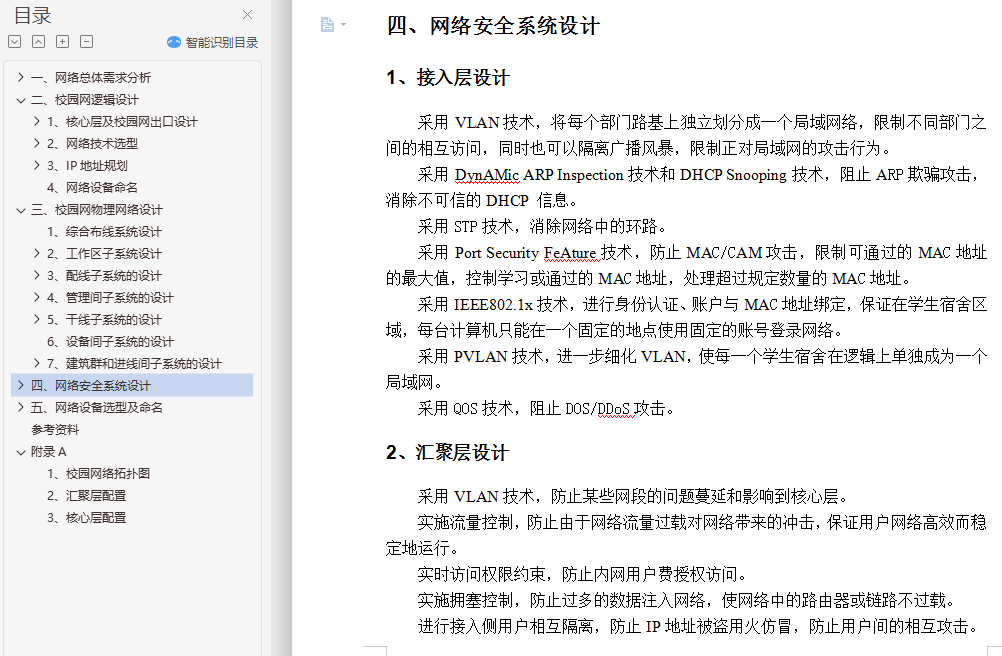Collapse 二、校园网逻辑设计 chevron

coord(20,100)
